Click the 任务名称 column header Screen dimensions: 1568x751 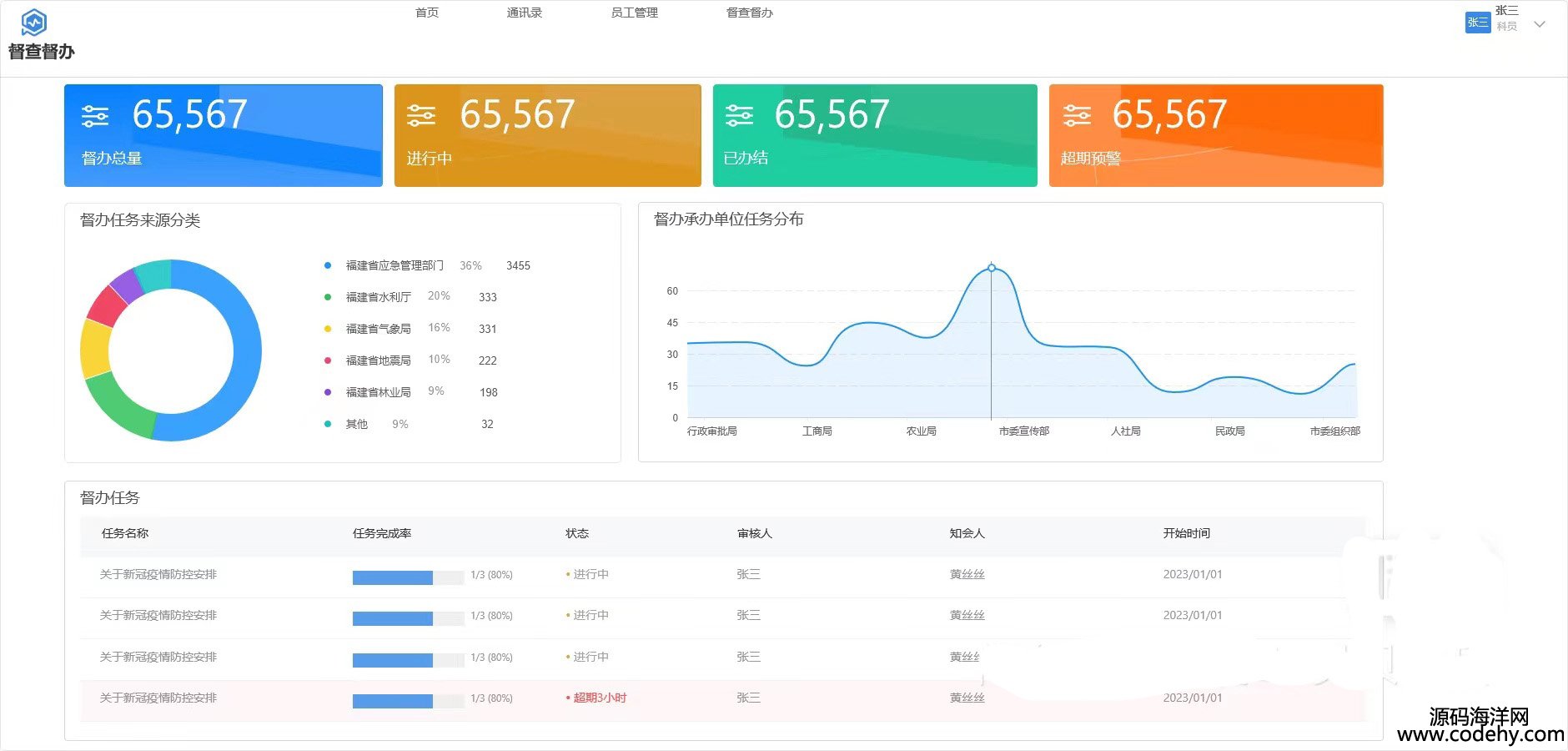tap(125, 533)
